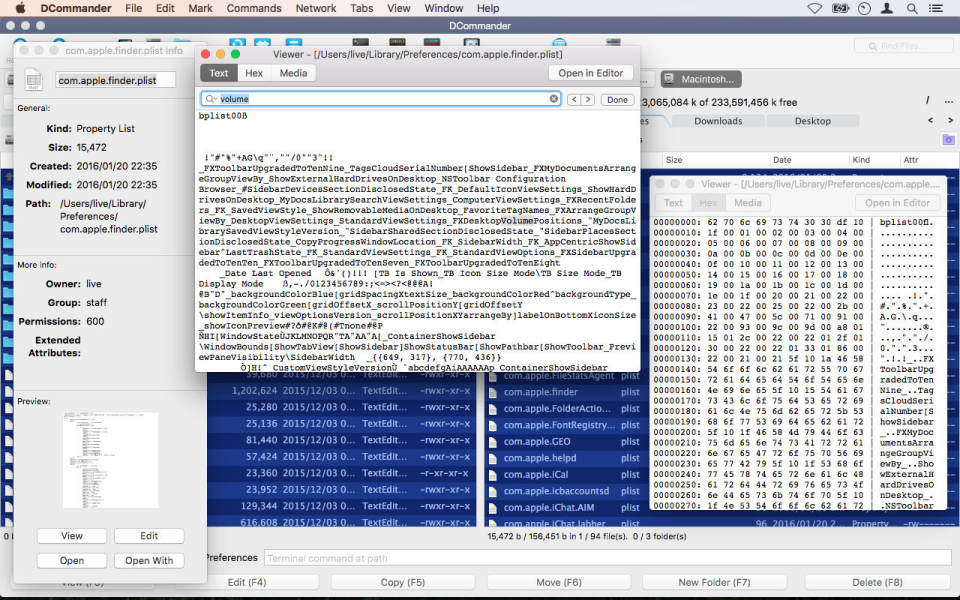The width and height of the screenshot is (960, 600).
Task: Switch viewer to Hex mode
Action: pyautogui.click(x=254, y=73)
